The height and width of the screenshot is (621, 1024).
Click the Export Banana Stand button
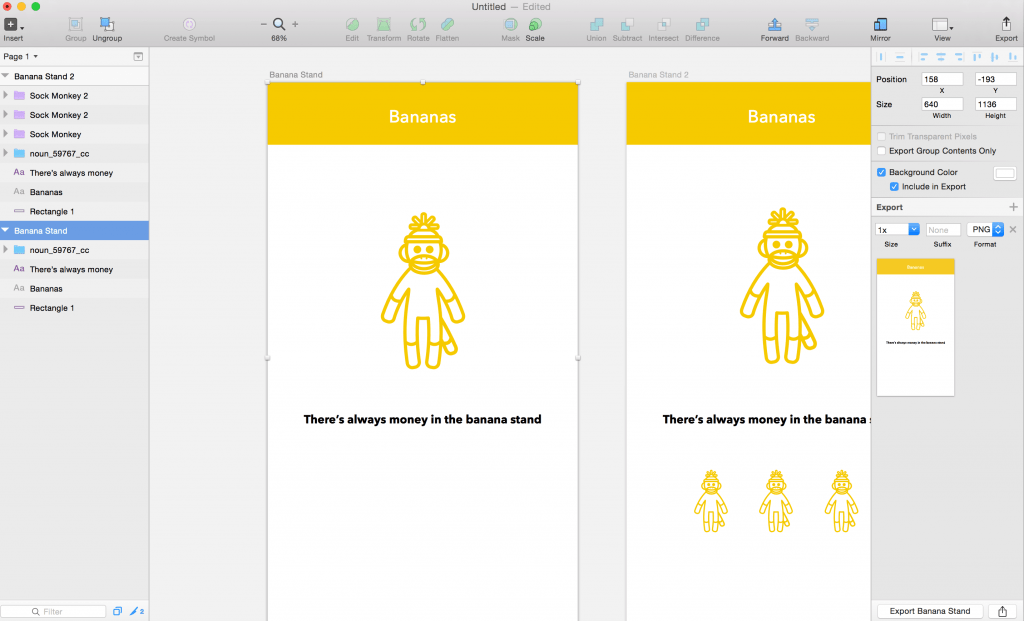click(929, 611)
